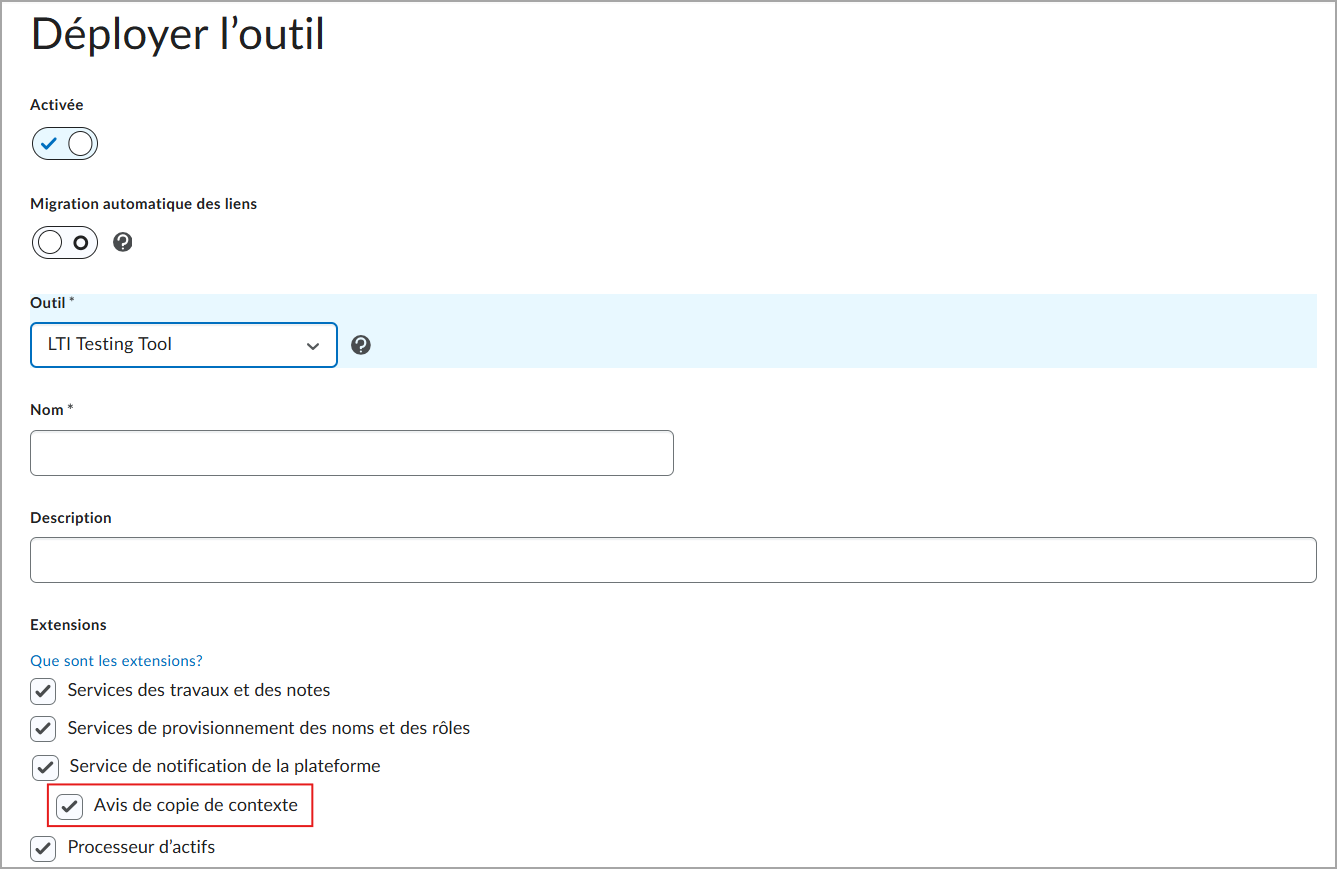
Task: Uncheck Avis de copie de contexte
Action: click(x=69, y=806)
